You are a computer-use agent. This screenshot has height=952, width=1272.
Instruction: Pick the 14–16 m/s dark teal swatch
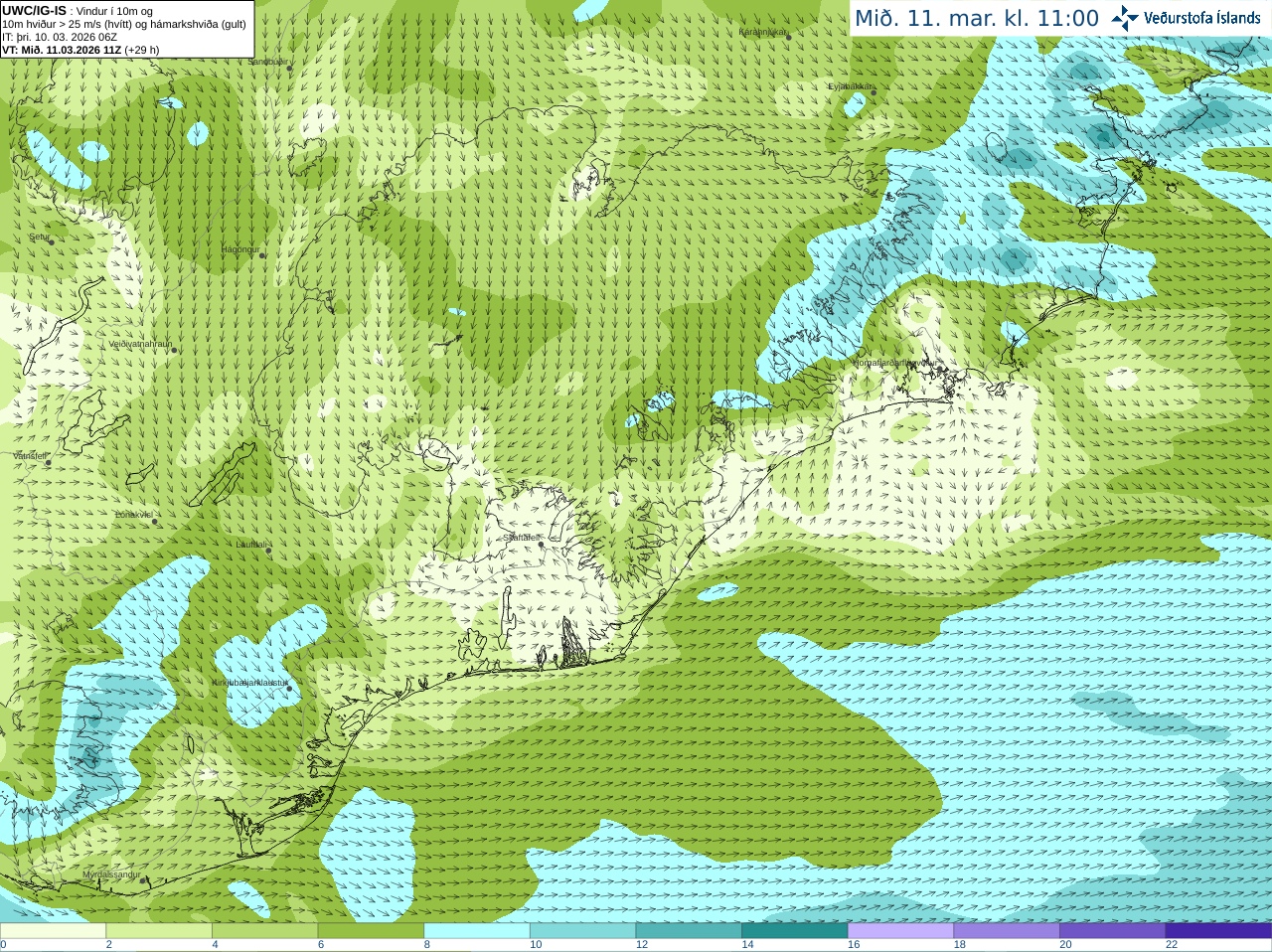coord(795,931)
